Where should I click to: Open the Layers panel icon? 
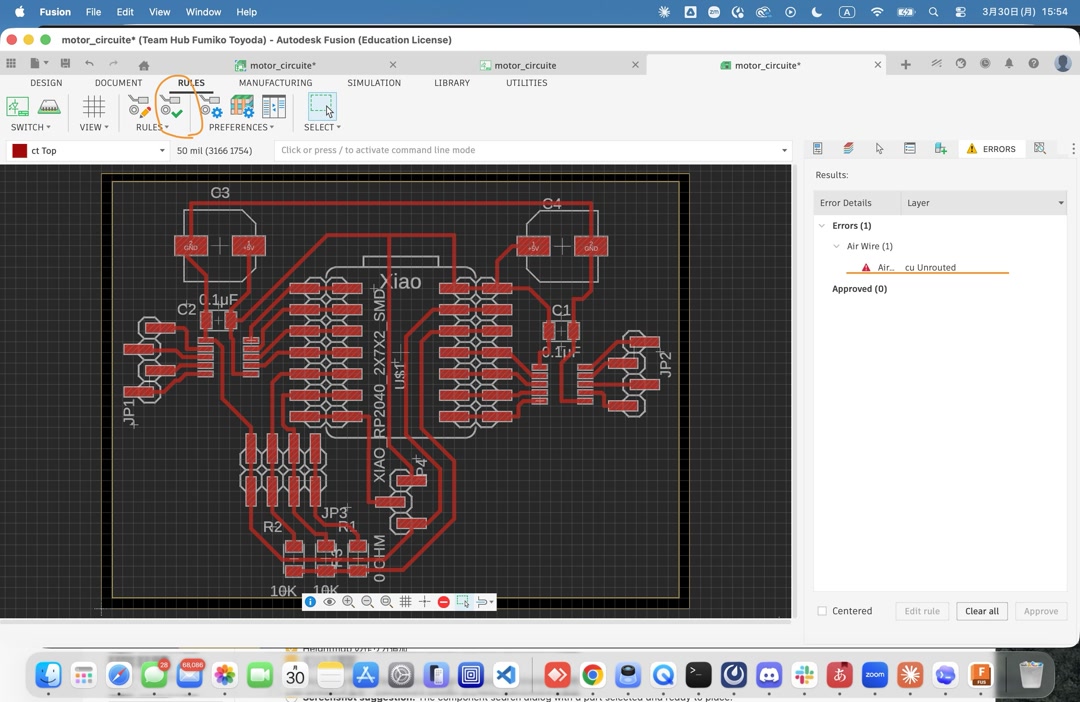848,148
